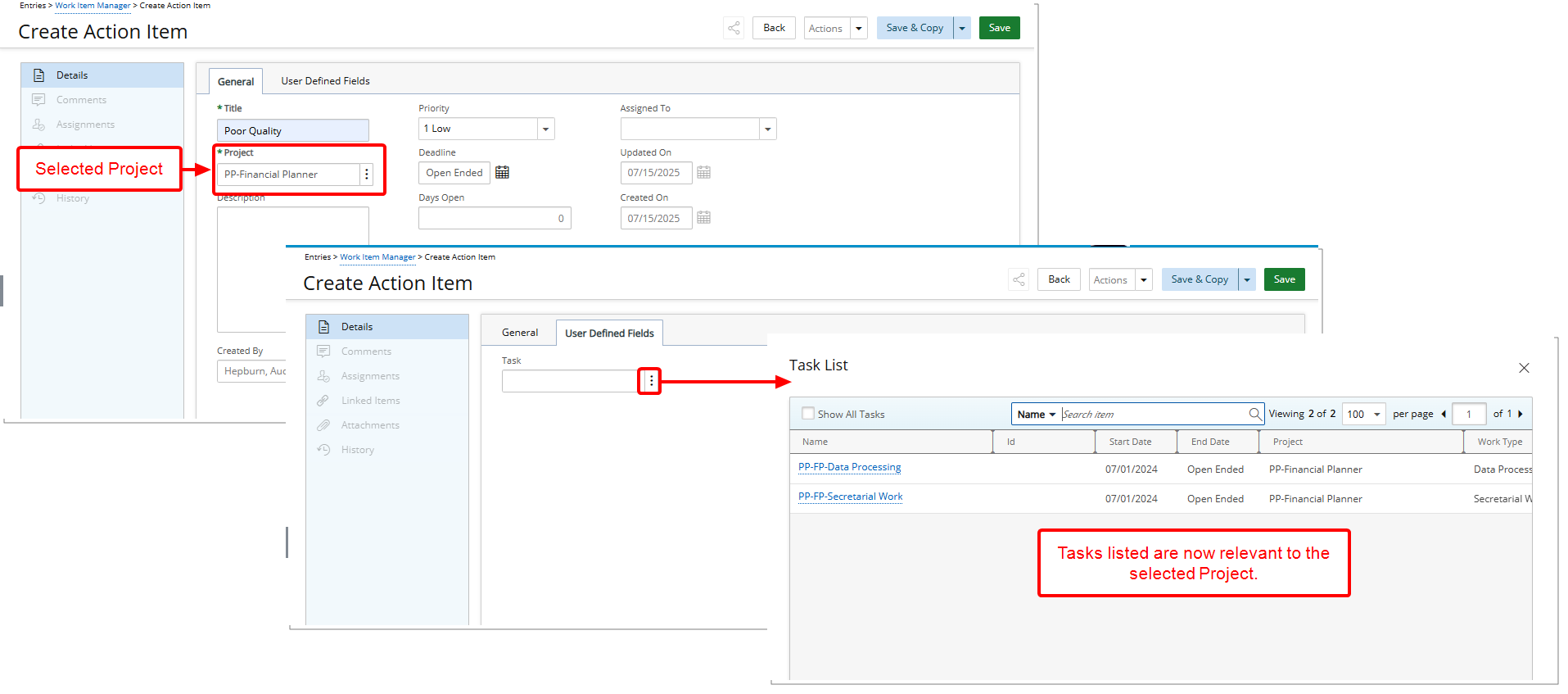Select Comments in front window sidebar
1568x694 pixels.
click(387, 351)
